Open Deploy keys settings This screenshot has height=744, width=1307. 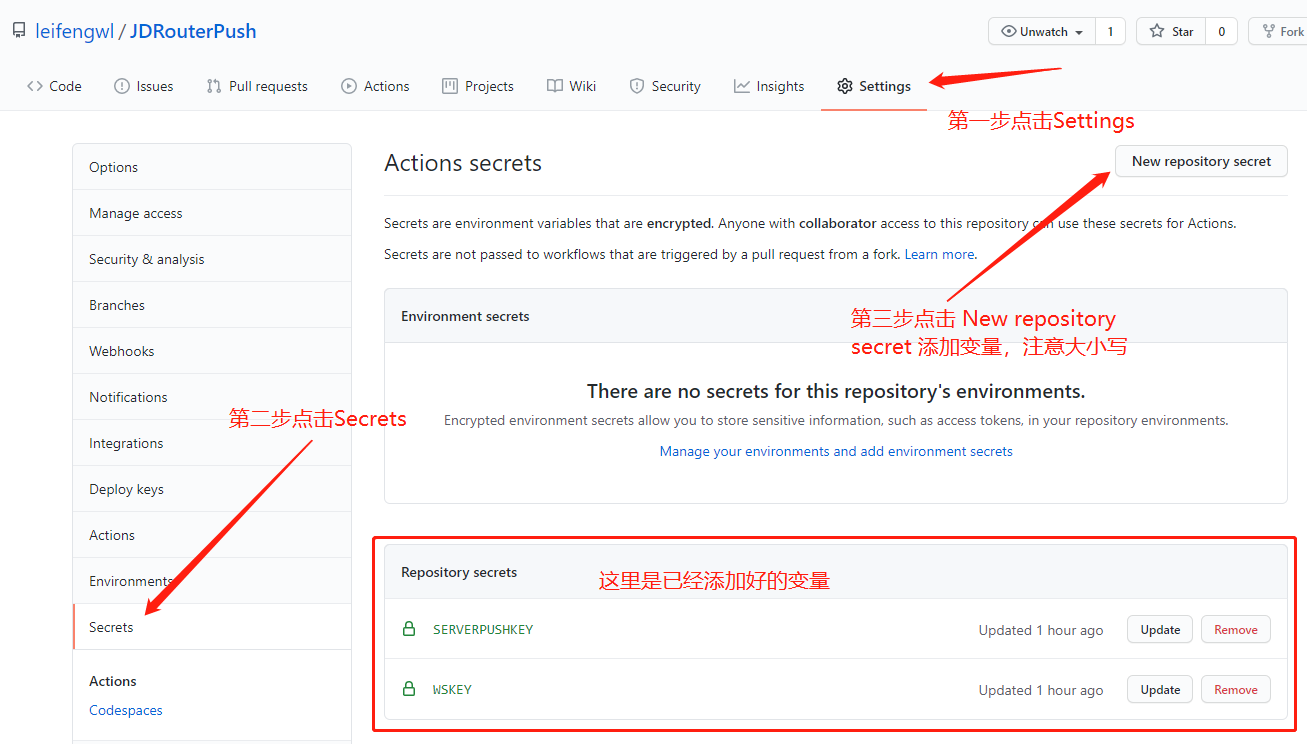(x=212, y=489)
